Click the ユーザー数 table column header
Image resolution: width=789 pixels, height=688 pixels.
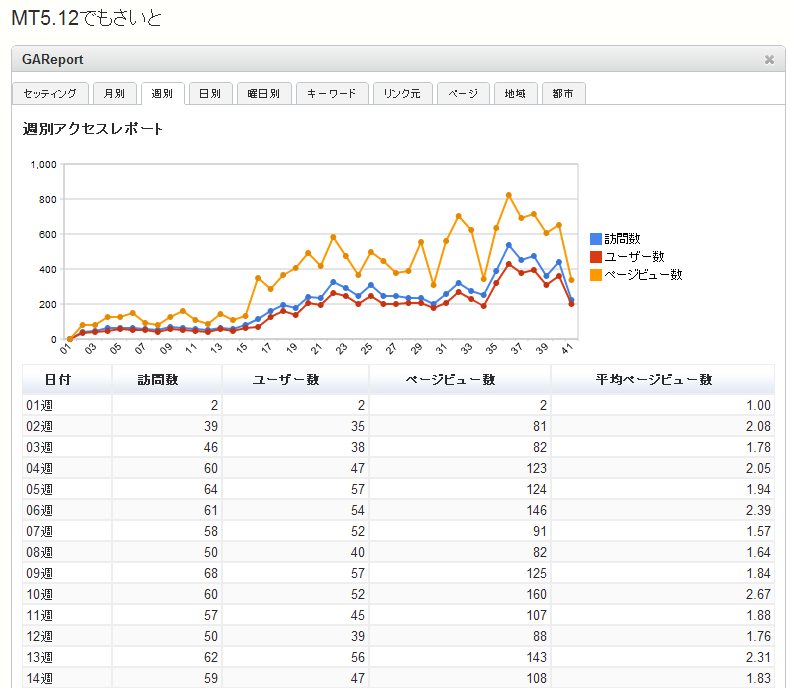click(295, 379)
